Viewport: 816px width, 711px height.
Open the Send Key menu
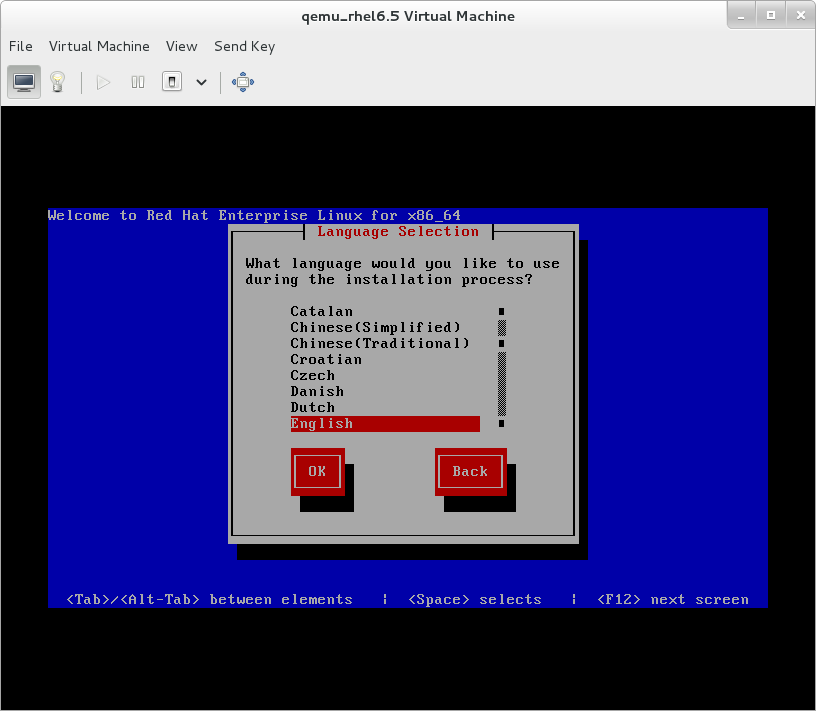pos(245,46)
